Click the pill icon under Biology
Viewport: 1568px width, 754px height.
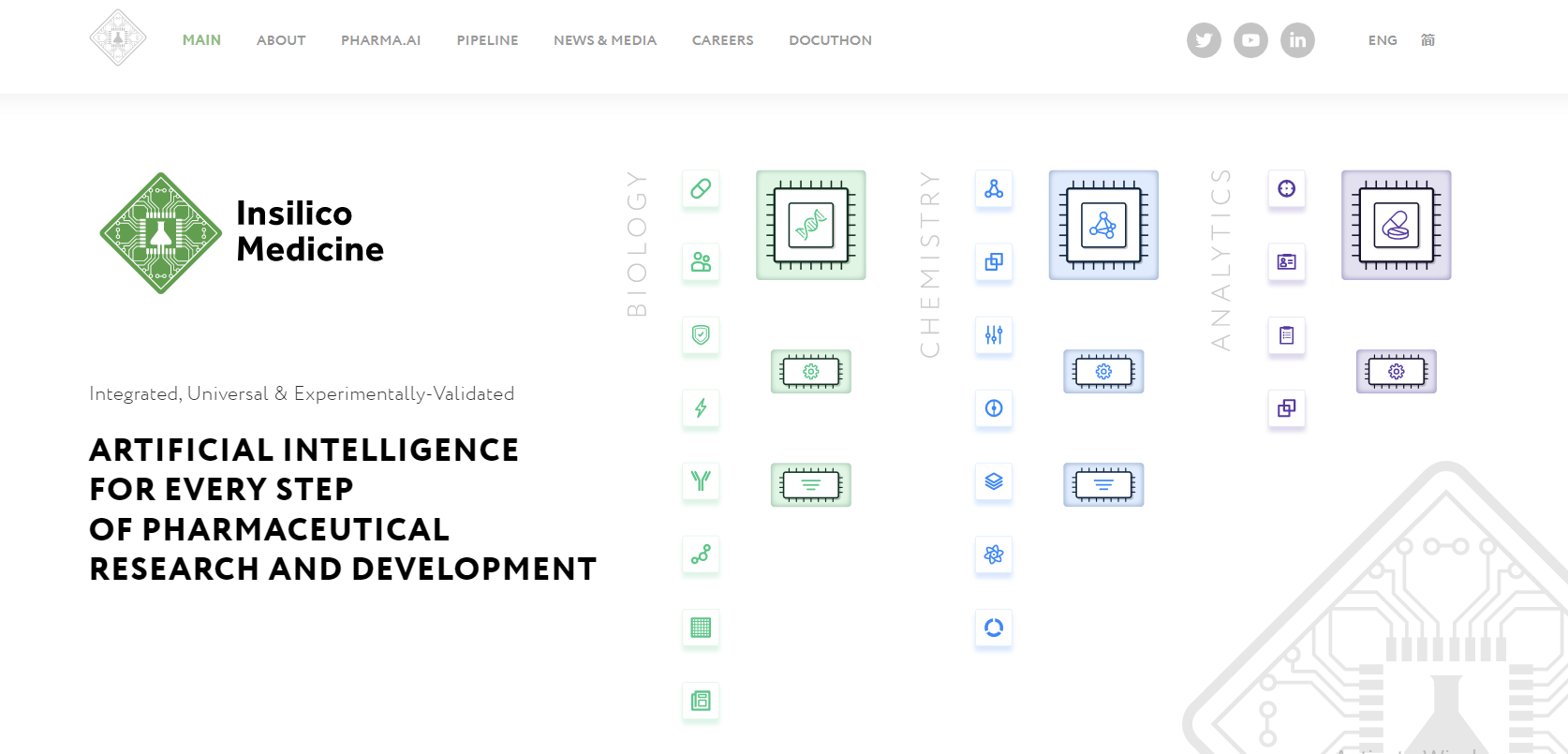[701, 189]
